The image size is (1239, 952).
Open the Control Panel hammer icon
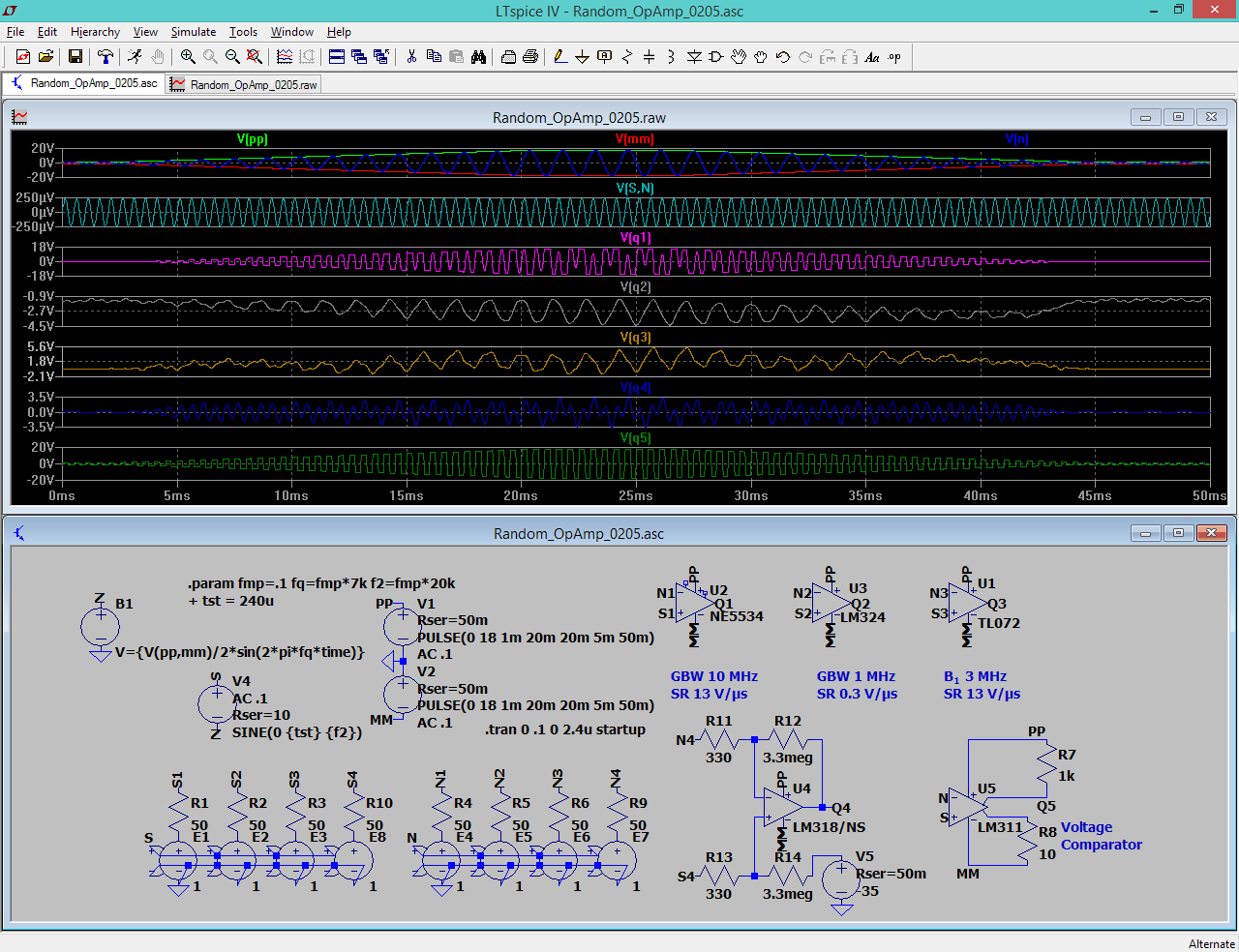tap(105, 57)
